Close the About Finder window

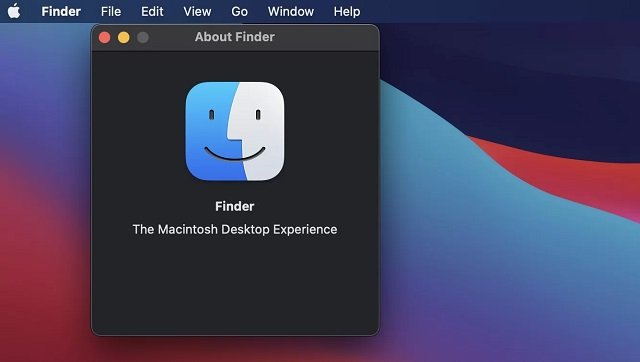(x=104, y=38)
